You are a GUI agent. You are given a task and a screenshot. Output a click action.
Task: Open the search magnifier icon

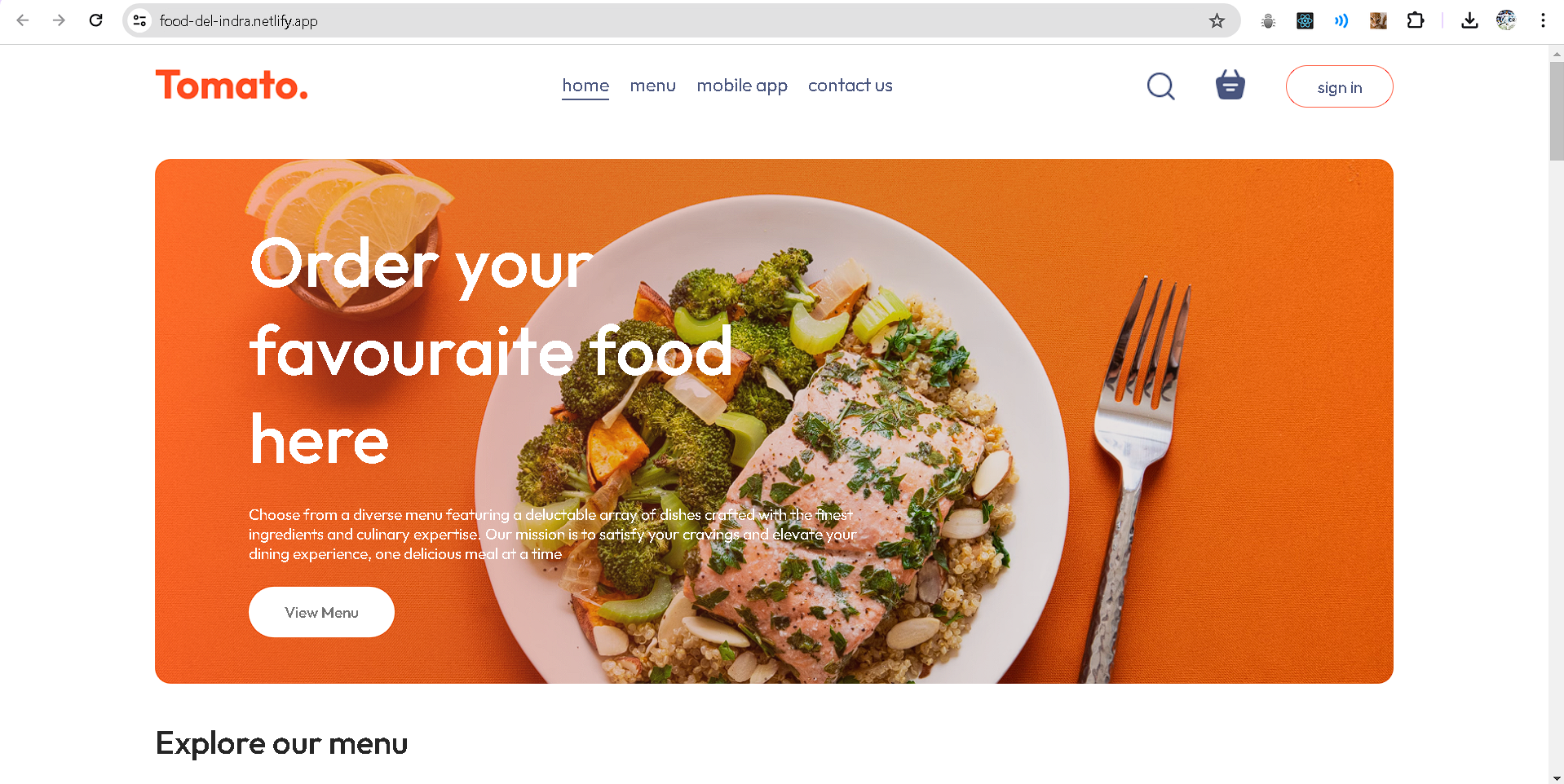1160,86
